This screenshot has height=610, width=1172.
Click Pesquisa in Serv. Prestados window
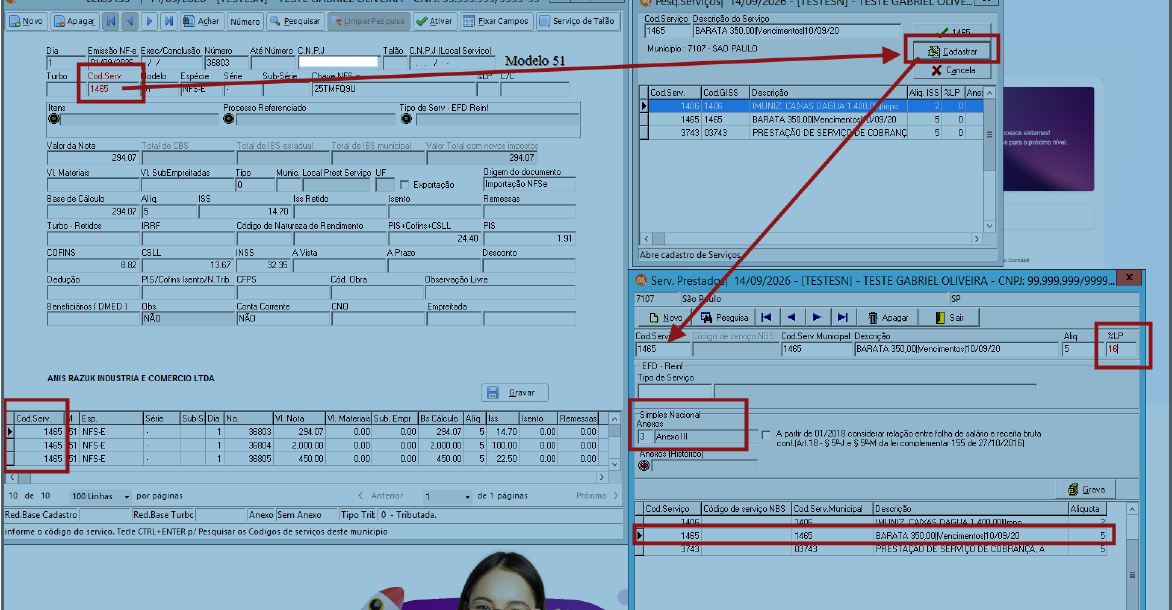click(x=724, y=318)
